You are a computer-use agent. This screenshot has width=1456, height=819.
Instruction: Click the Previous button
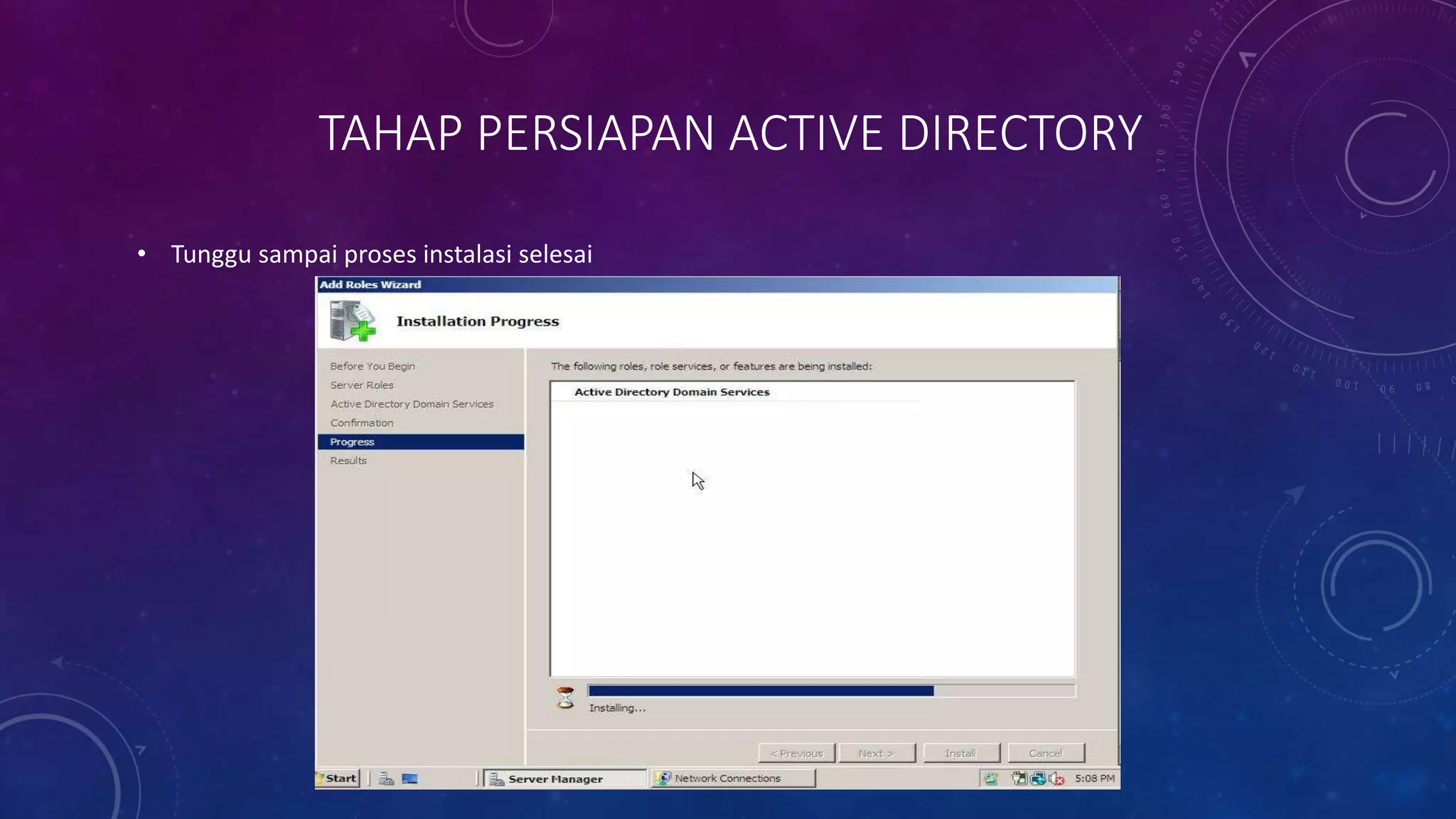pyautogui.click(x=796, y=753)
